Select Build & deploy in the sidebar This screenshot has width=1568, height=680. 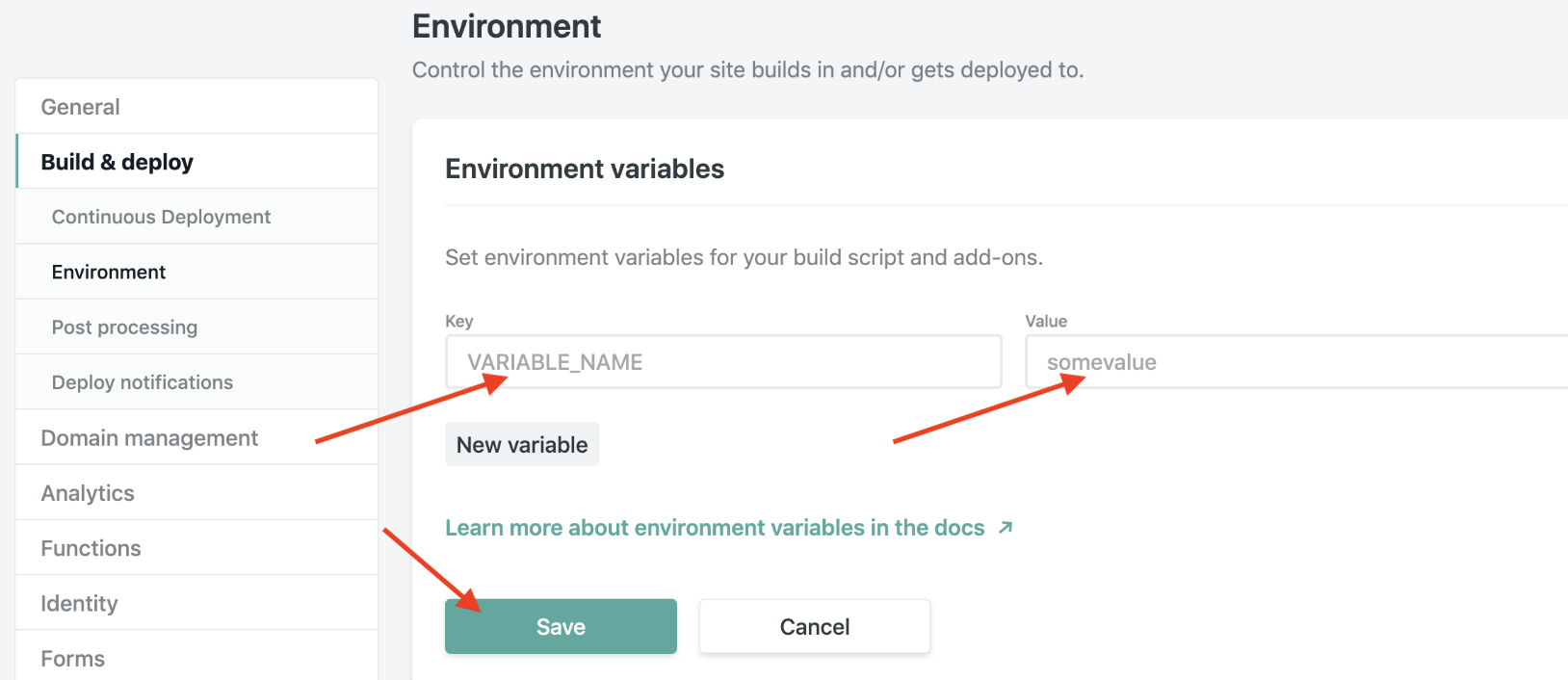tap(118, 162)
